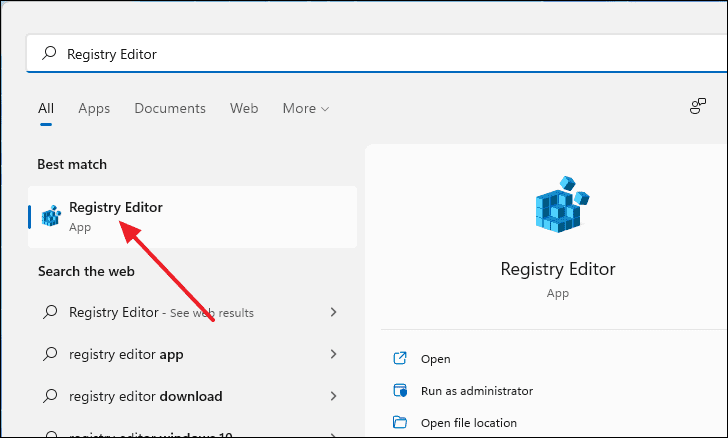Click the Run as administrator shield icon
The image size is (728, 438).
pos(400,390)
